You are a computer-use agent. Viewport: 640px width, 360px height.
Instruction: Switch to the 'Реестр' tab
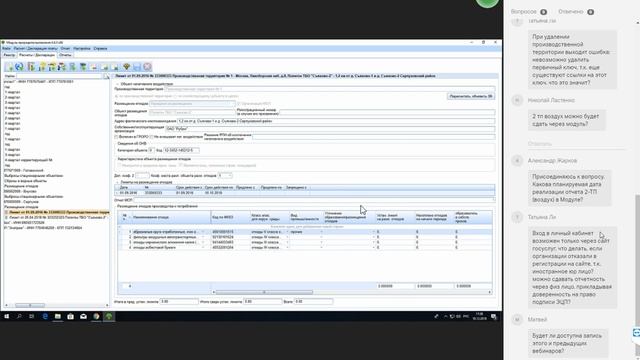(x=9, y=55)
